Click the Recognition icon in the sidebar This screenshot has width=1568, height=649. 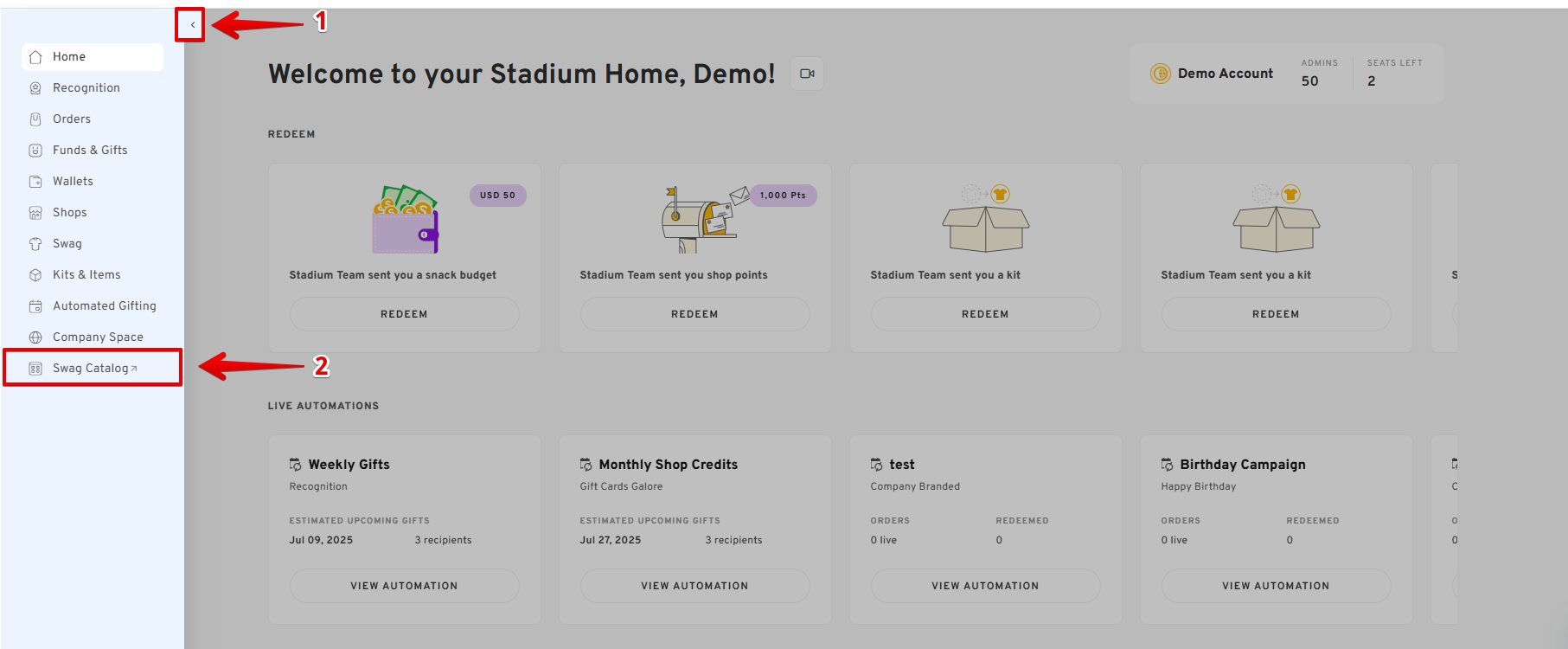(35, 88)
